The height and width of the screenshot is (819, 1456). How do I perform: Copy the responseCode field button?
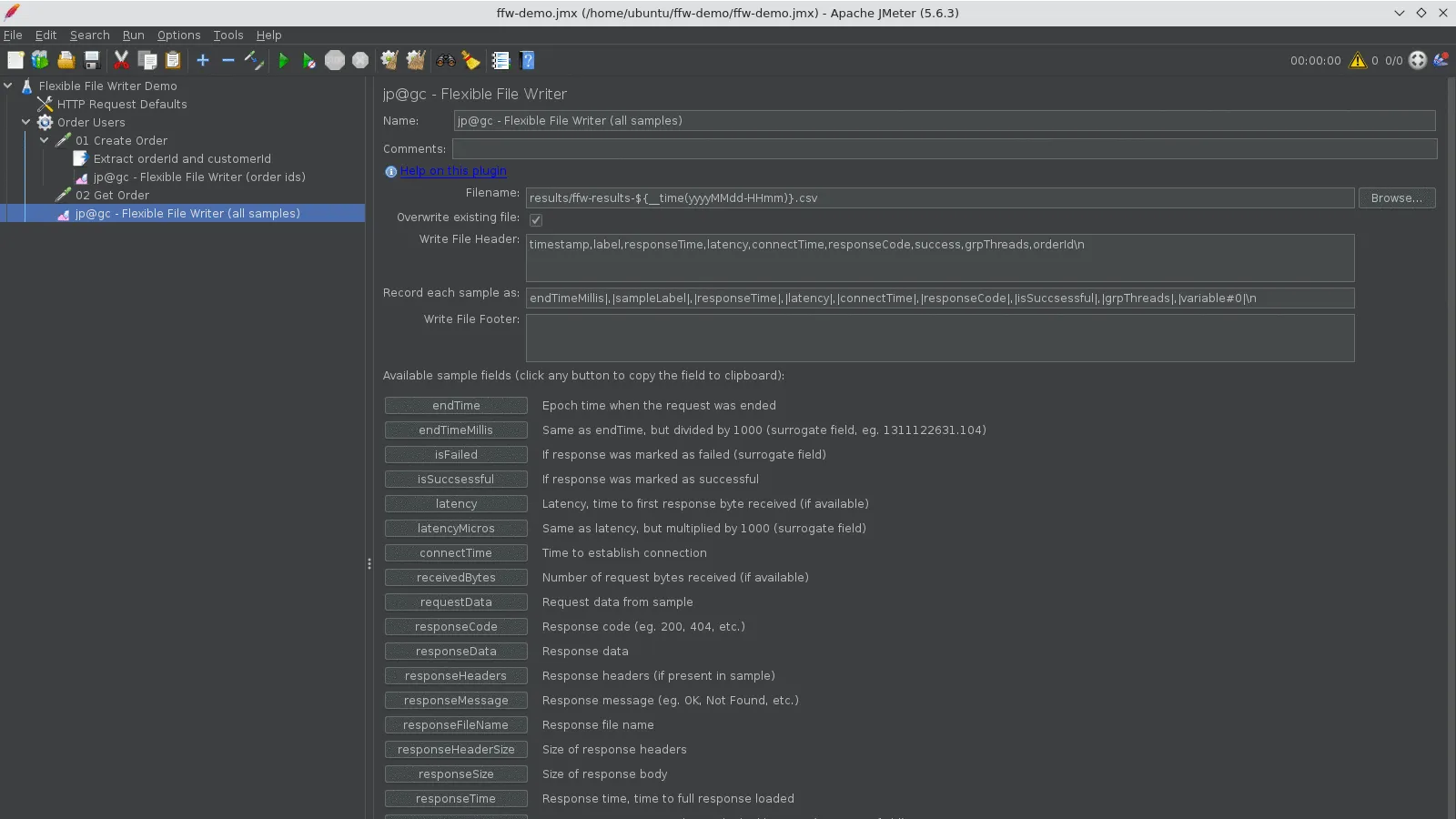pos(456,627)
